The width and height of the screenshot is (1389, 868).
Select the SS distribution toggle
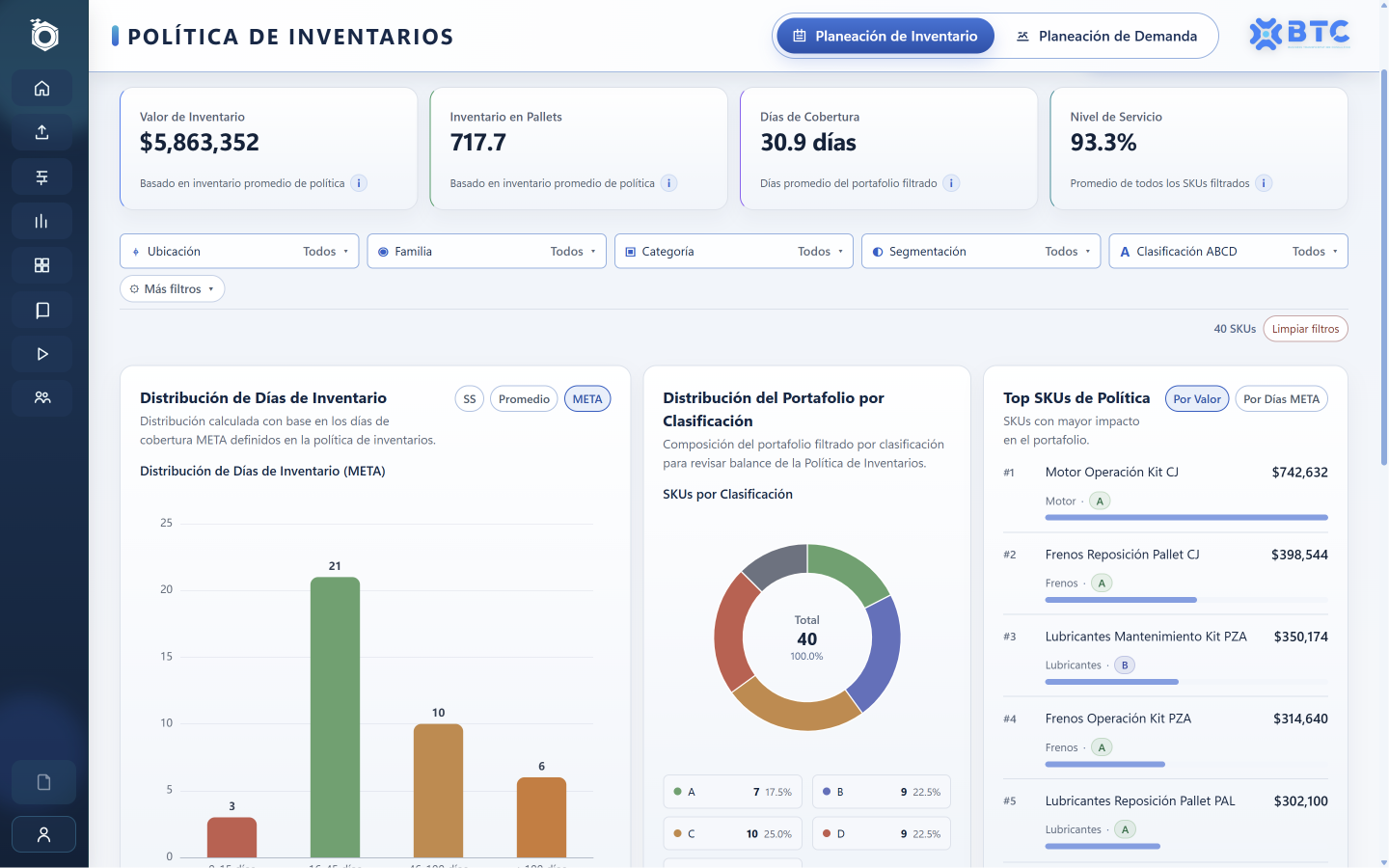click(x=470, y=399)
